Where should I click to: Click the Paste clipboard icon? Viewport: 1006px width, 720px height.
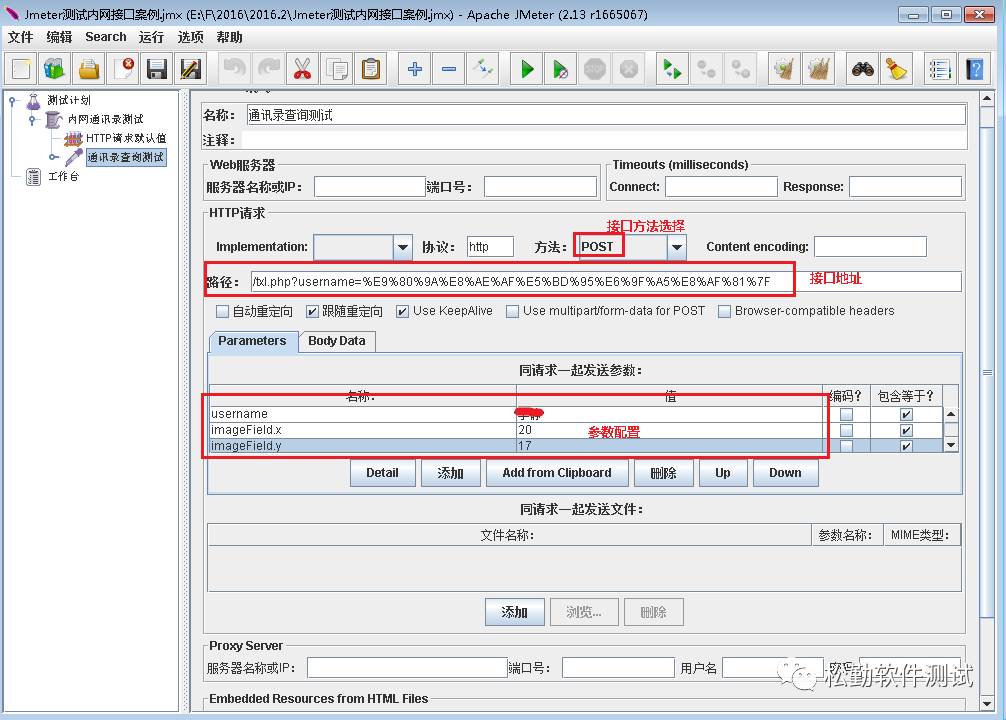click(371, 69)
